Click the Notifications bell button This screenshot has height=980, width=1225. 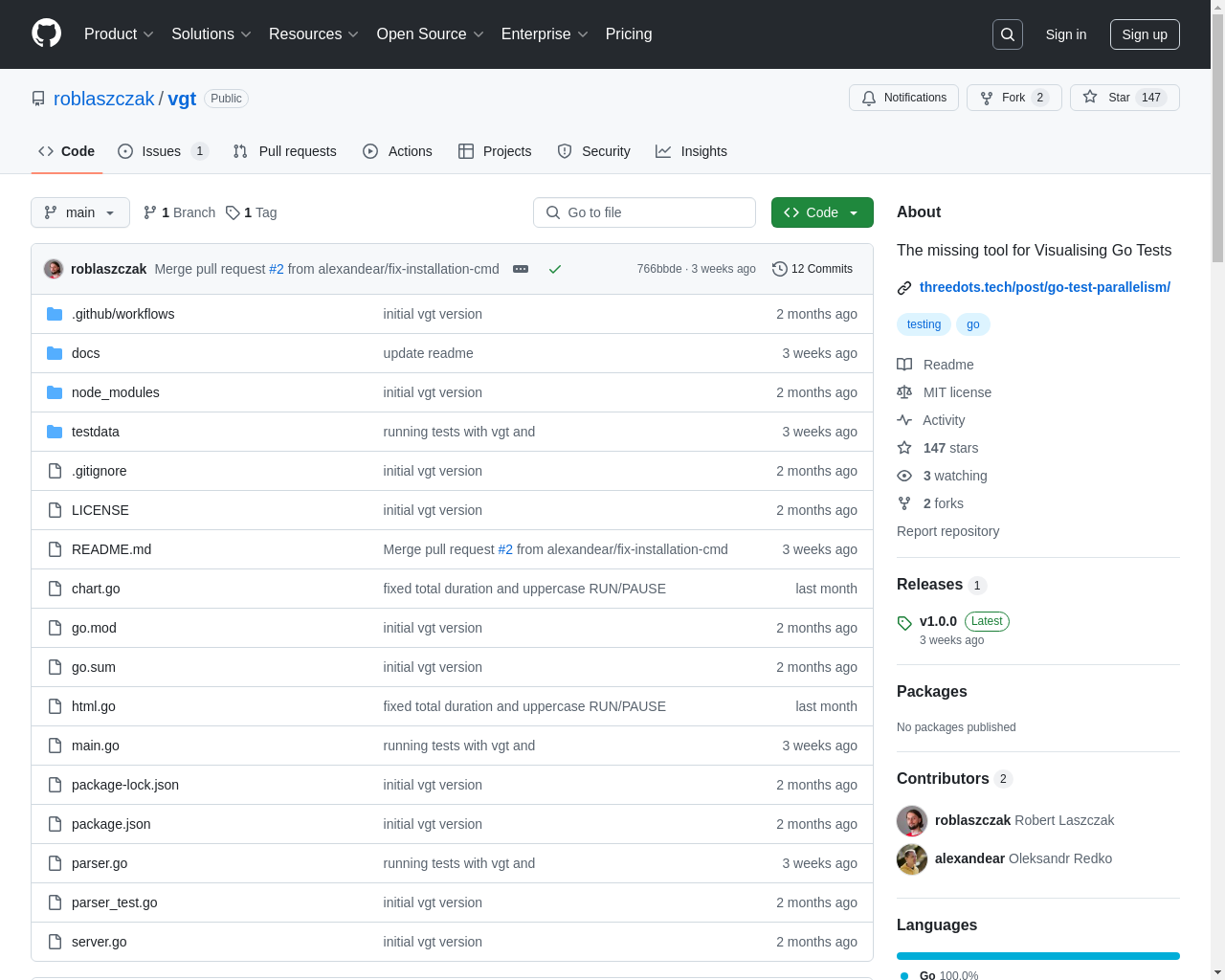903,98
